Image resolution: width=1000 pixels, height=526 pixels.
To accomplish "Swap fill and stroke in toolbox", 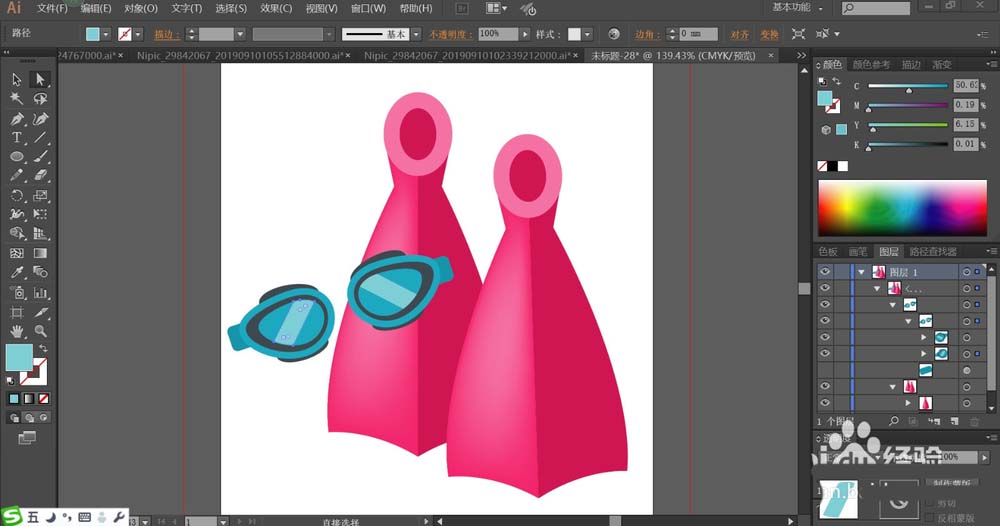I will 43,348.
